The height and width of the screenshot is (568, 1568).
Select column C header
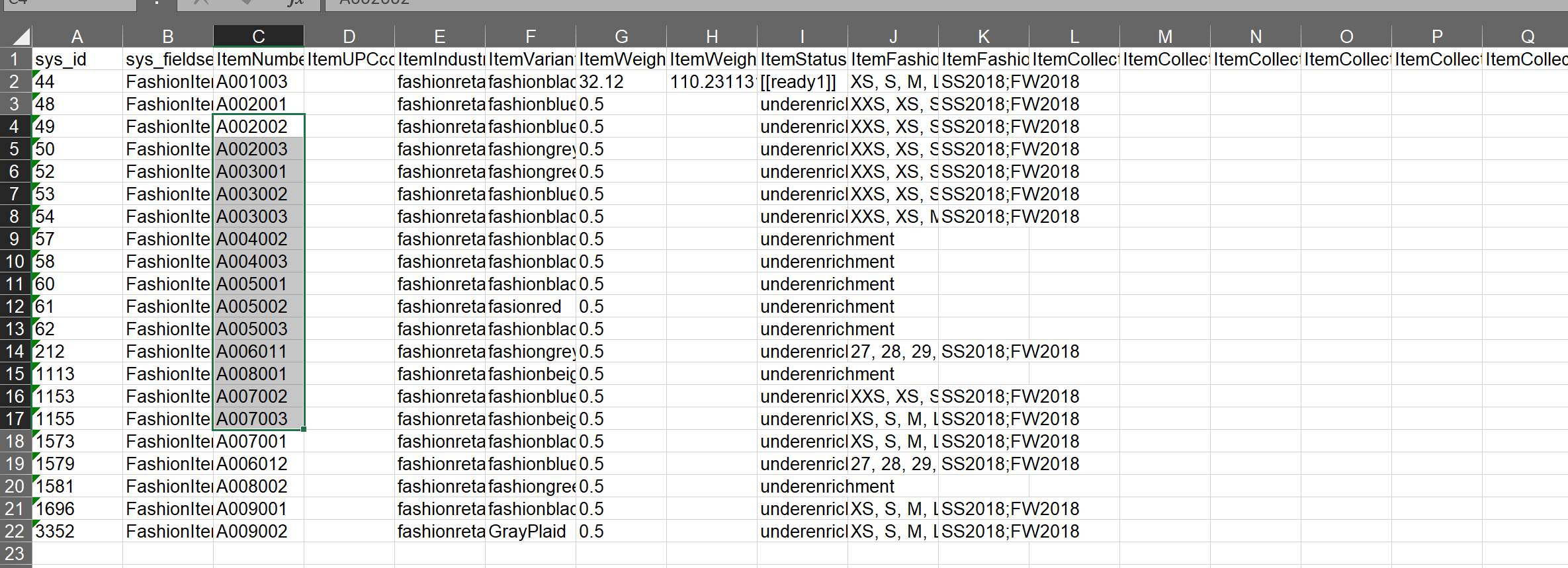258,36
